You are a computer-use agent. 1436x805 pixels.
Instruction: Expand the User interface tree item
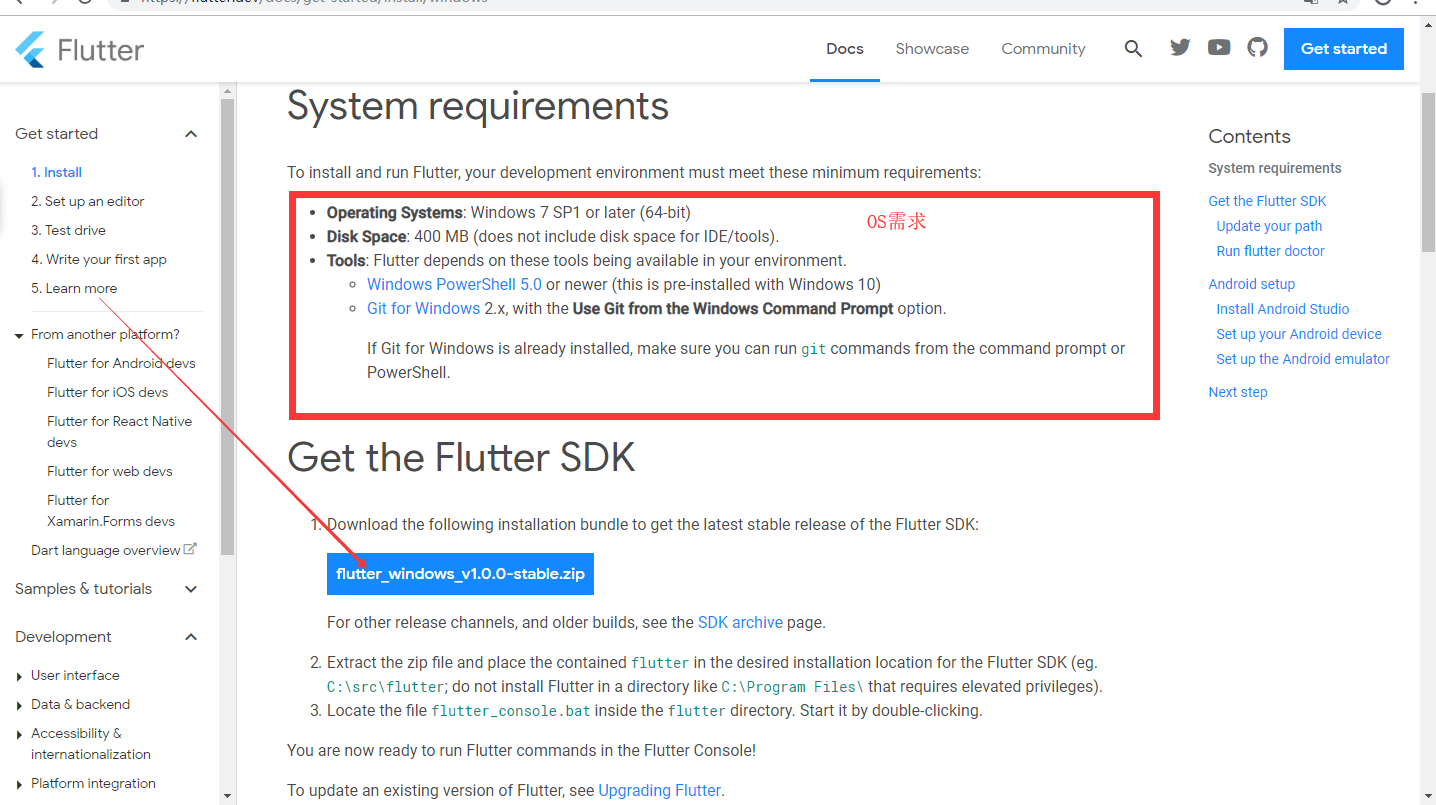click(x=20, y=676)
